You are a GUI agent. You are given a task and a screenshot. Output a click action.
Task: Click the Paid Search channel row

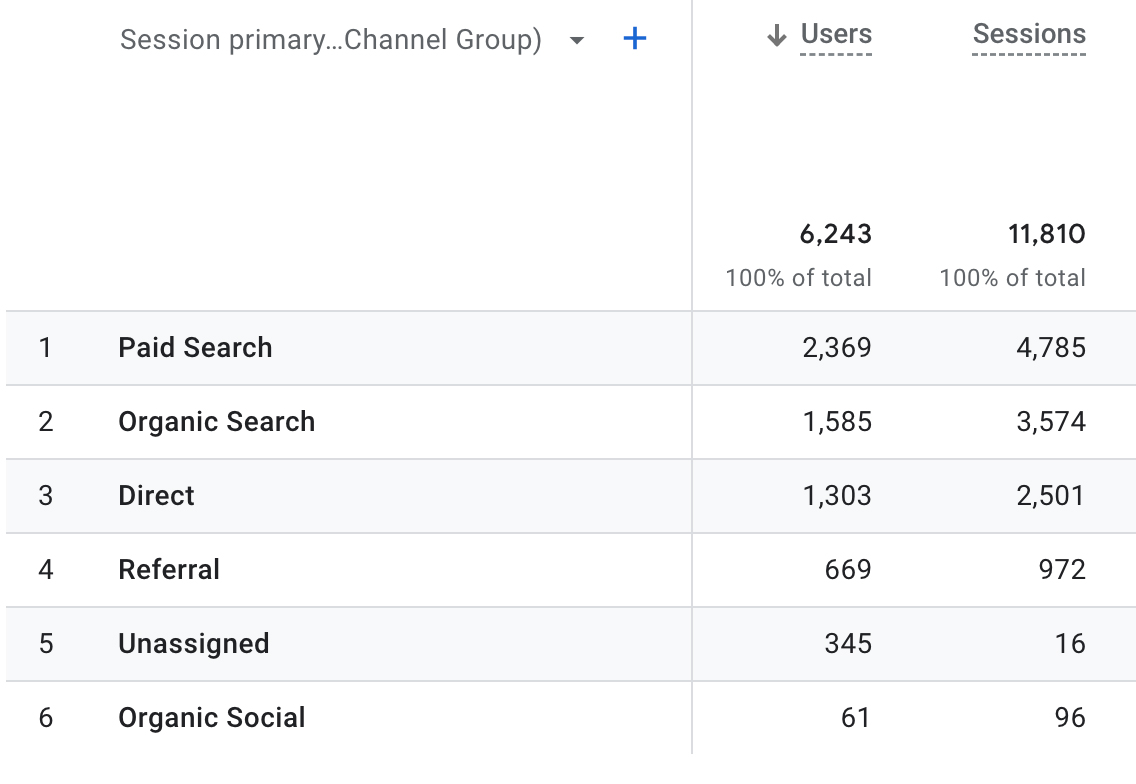(195, 347)
